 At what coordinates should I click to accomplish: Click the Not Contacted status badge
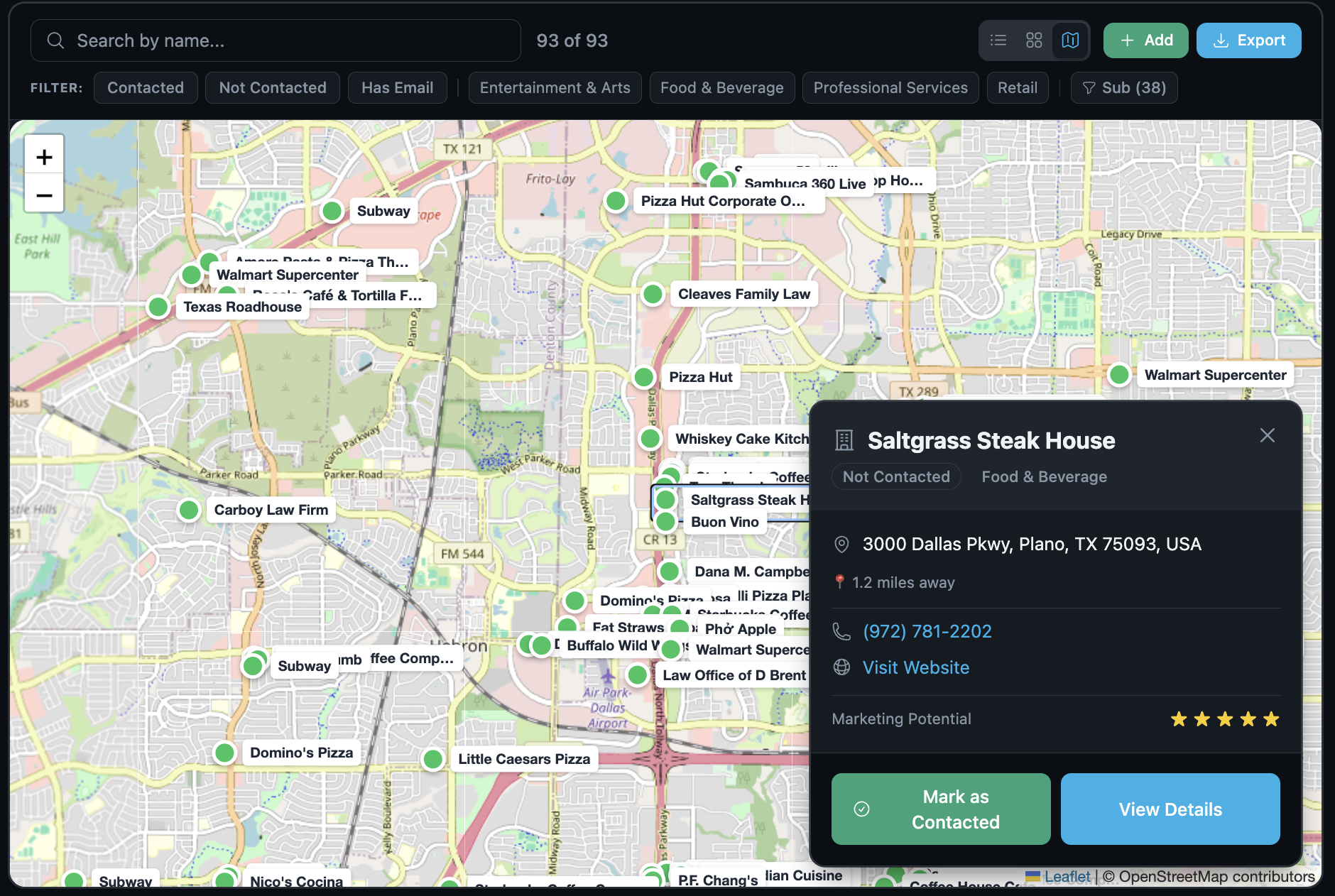(x=896, y=476)
